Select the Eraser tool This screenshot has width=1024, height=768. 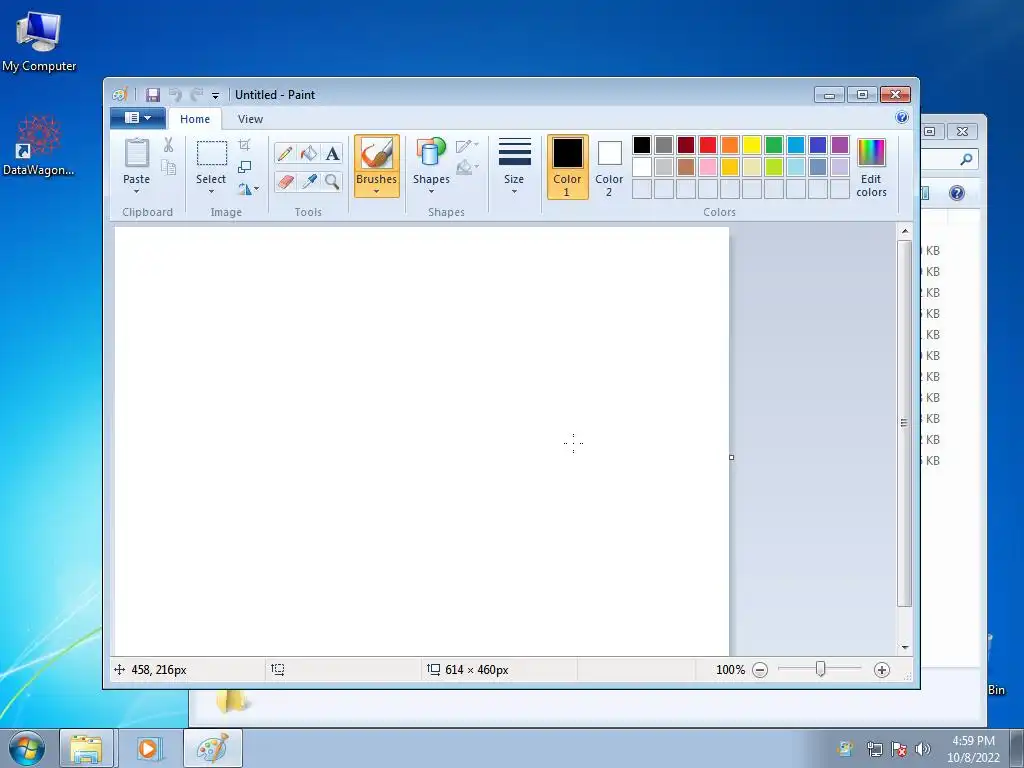(x=285, y=182)
